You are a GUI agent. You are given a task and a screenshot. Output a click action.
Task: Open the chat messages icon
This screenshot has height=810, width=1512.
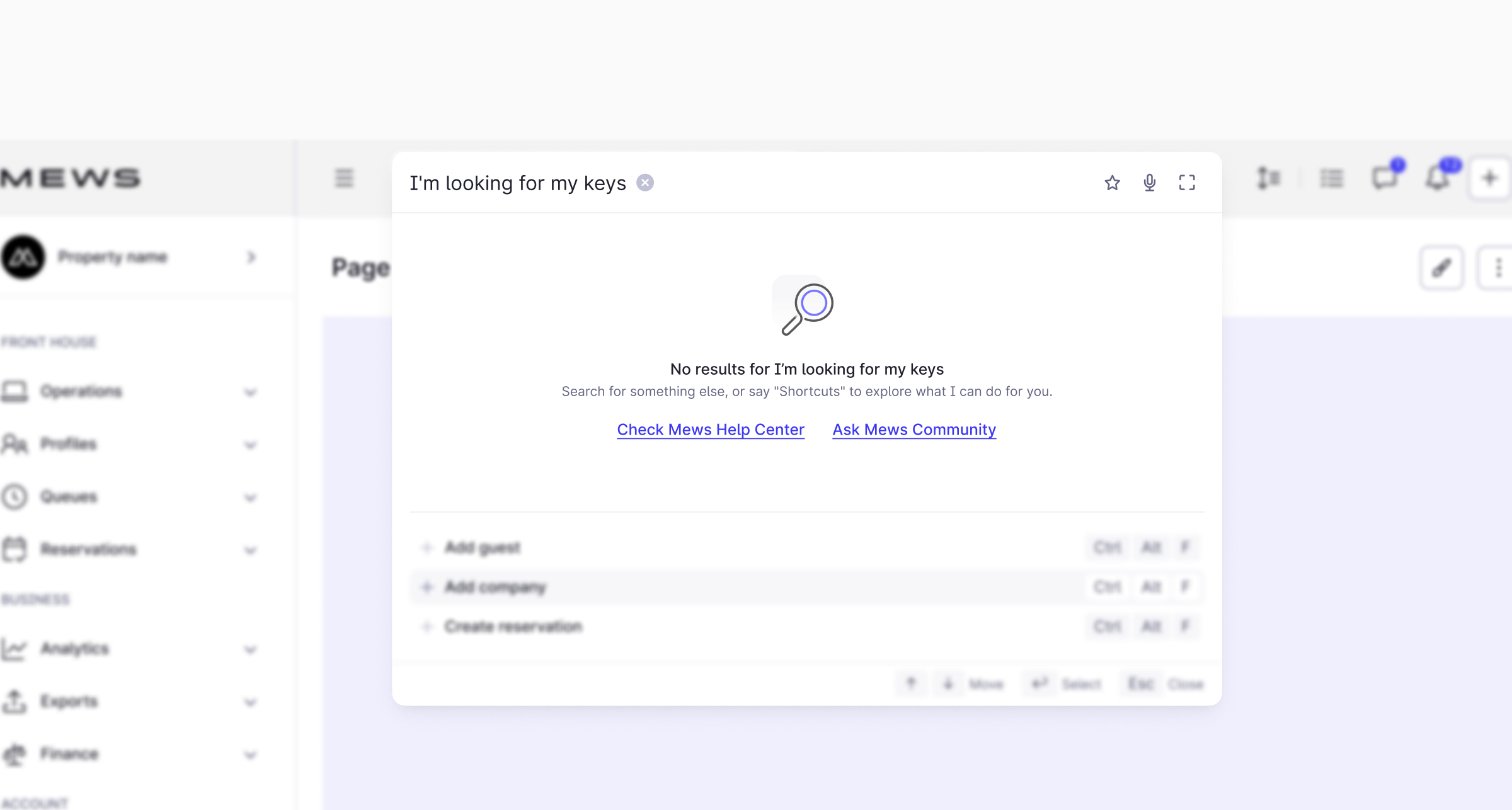click(1385, 178)
